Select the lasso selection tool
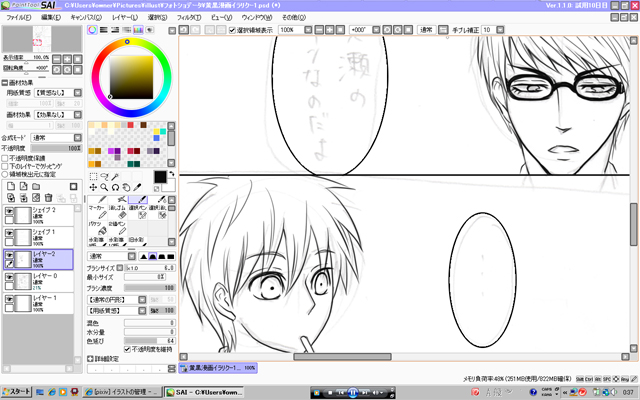Screen dimensions: 640x400 104,176
